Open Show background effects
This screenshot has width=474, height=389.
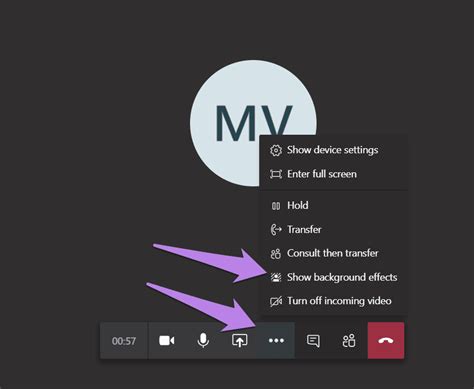point(334,277)
